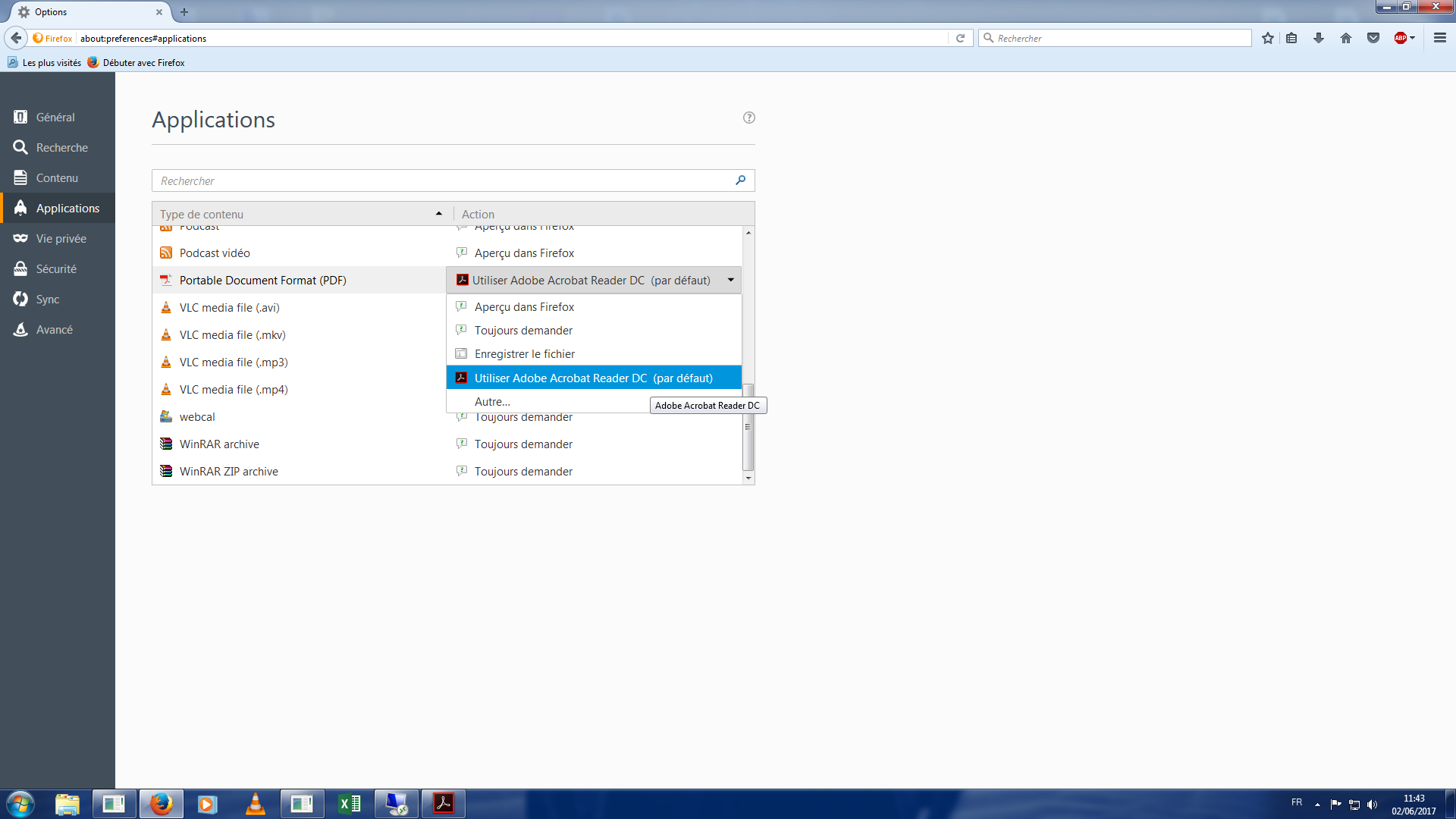Select VLC media file (.mkv) row
This screenshot has width=1456, height=819.
click(299, 334)
